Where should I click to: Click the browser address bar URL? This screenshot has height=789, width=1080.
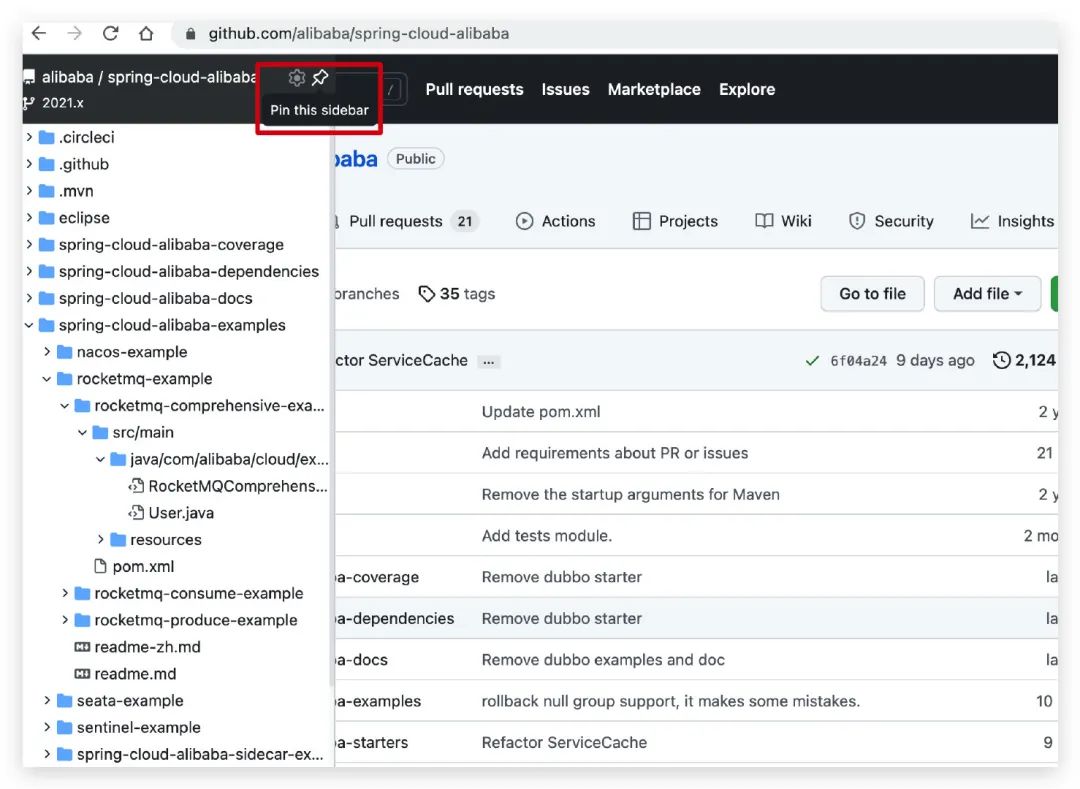pos(358,33)
